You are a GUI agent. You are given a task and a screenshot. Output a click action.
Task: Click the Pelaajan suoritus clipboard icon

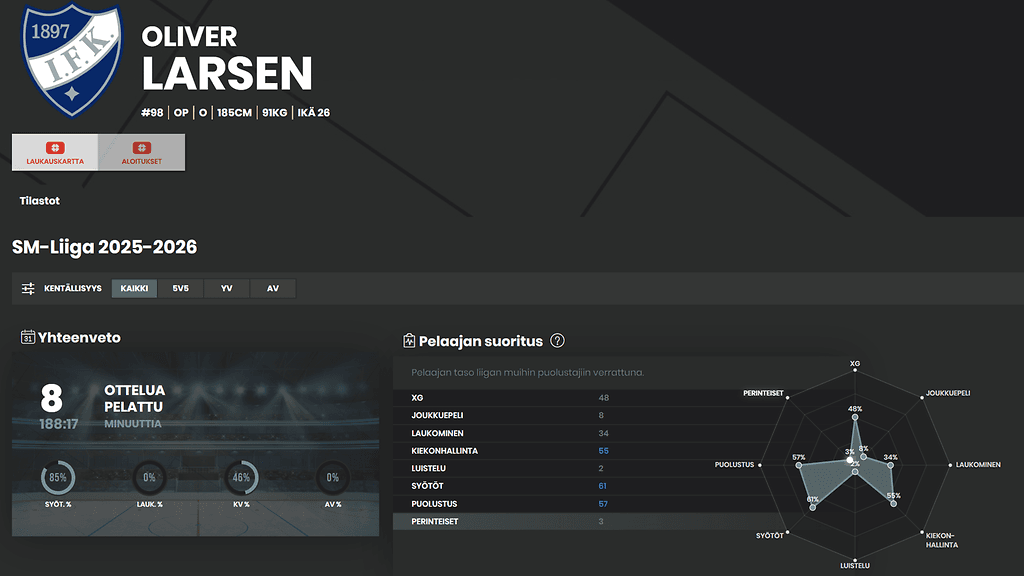410,340
